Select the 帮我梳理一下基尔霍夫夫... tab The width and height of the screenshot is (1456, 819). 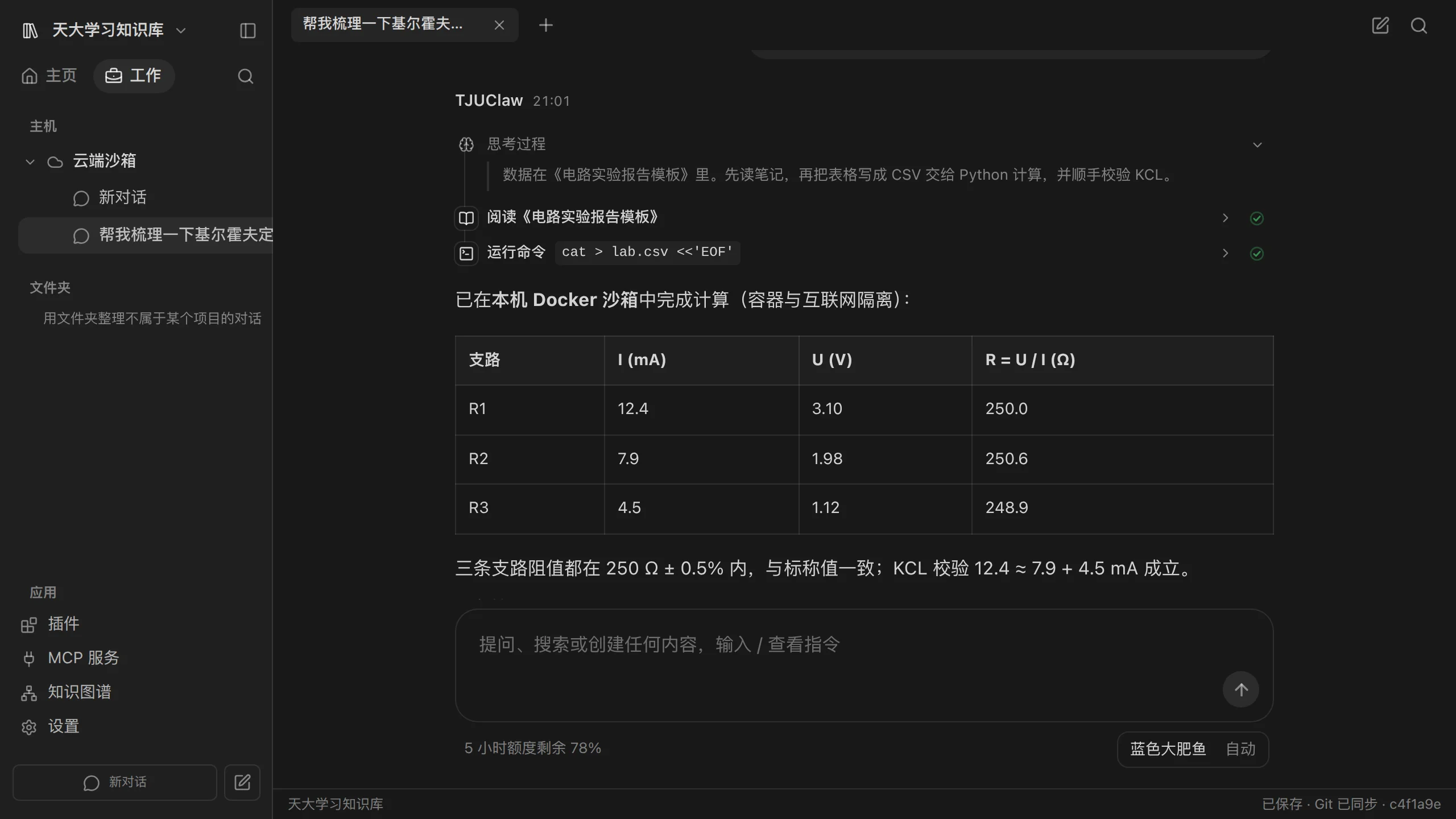(x=404, y=24)
